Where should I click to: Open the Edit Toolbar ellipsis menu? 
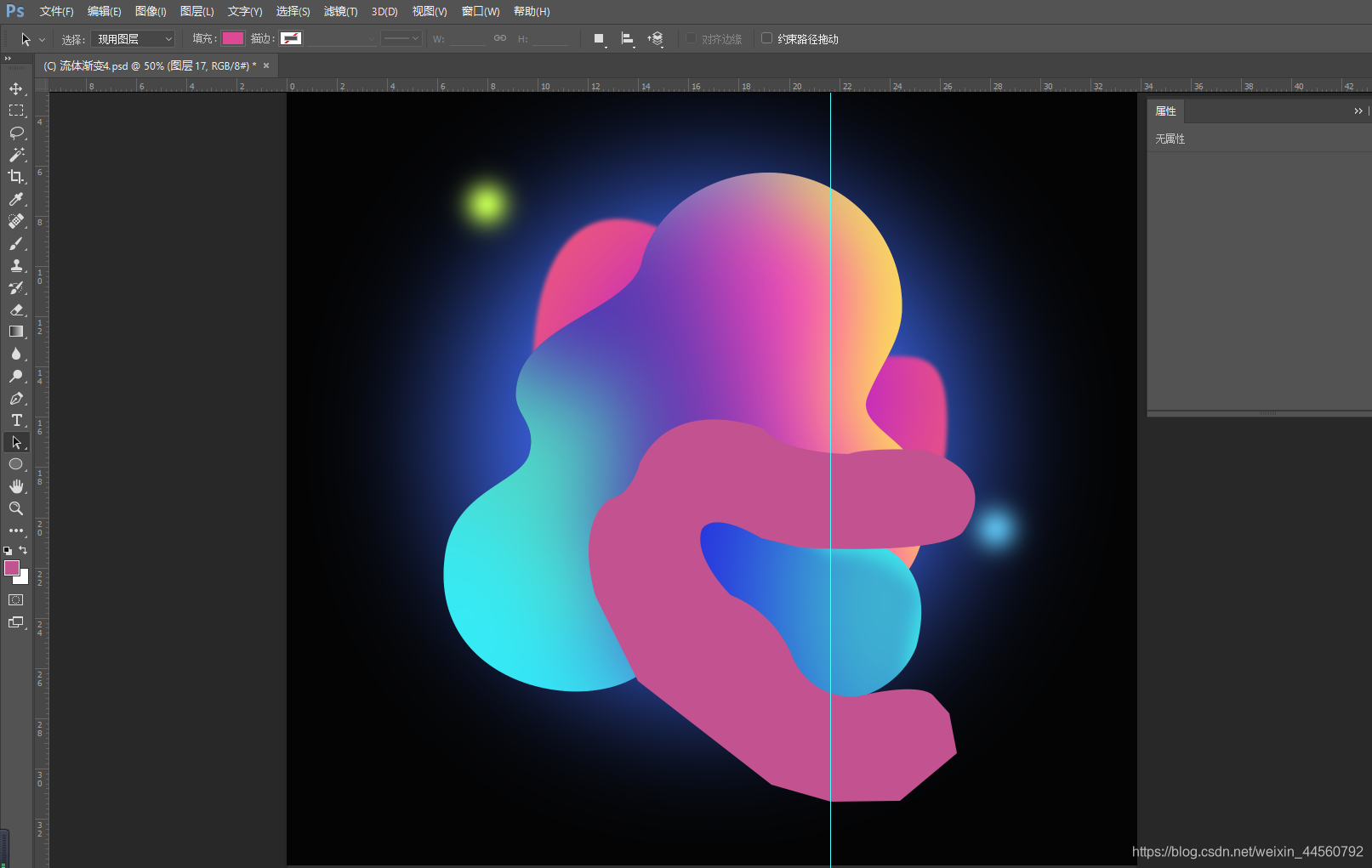(x=16, y=530)
